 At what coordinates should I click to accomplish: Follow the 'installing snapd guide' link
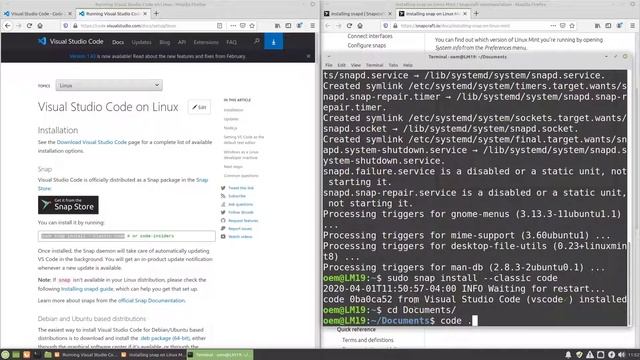87,289
